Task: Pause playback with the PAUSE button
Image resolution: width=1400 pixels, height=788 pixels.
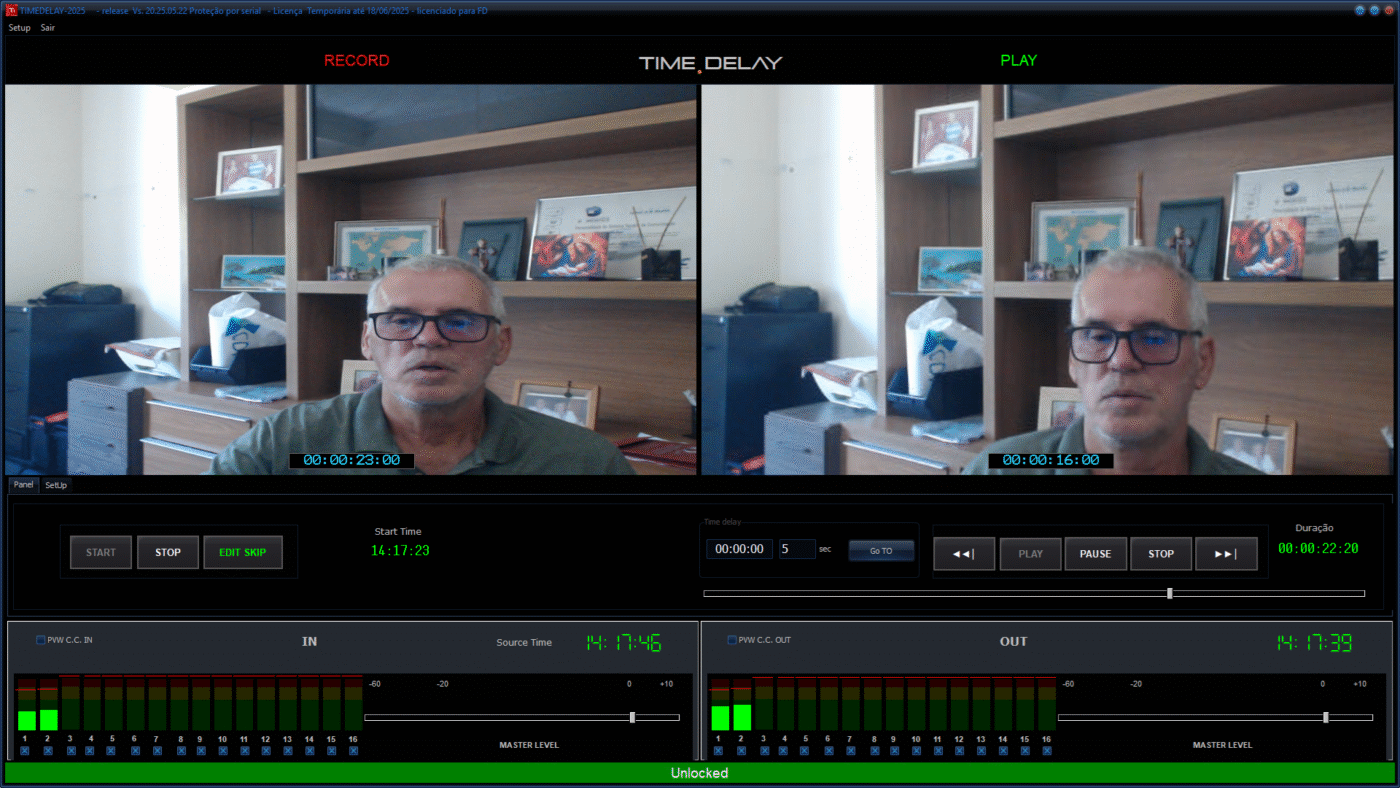Action: 1095,553
